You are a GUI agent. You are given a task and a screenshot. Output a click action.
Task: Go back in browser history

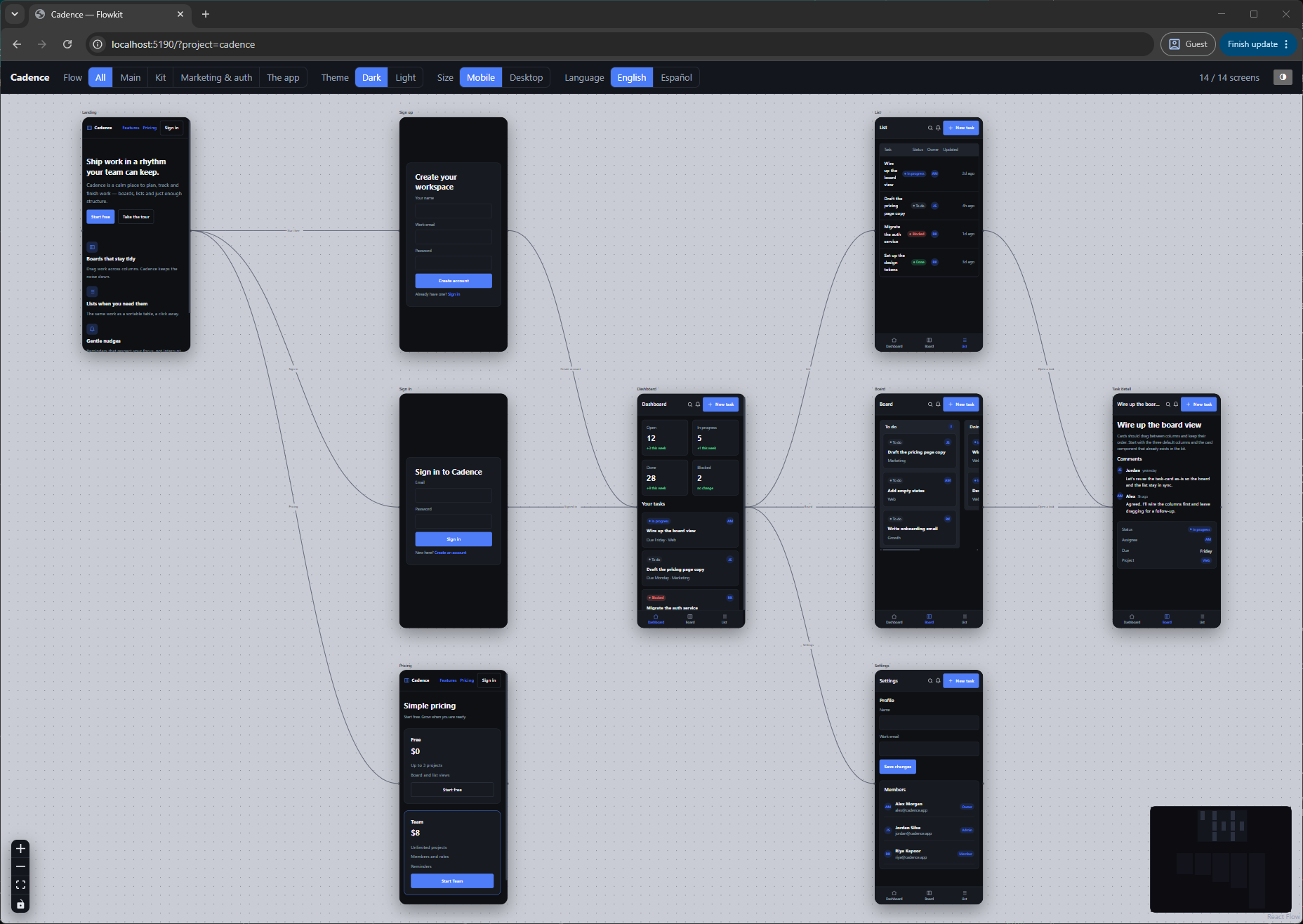pyautogui.click(x=17, y=44)
